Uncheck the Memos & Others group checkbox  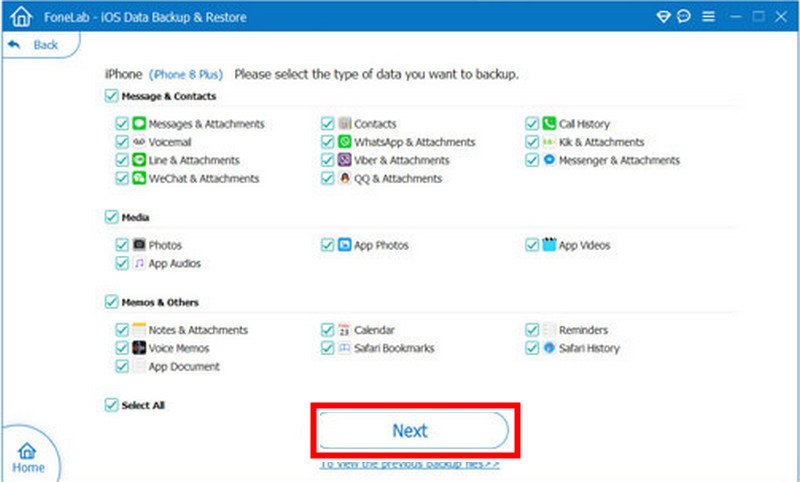coord(111,302)
